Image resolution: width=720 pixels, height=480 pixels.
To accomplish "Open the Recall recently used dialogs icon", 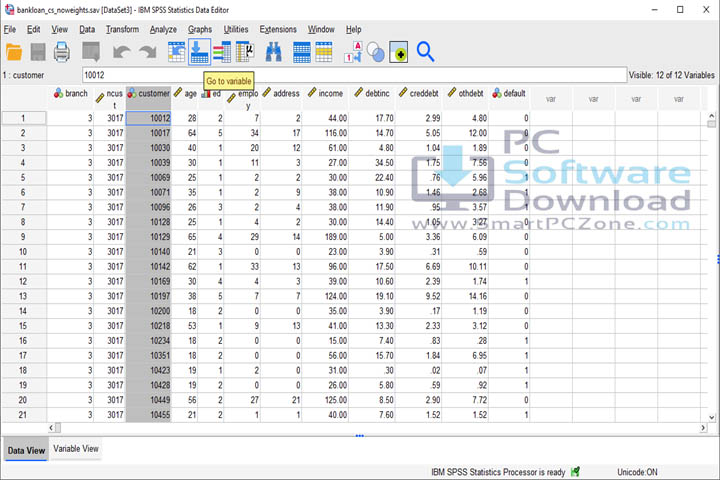I will click(91, 52).
